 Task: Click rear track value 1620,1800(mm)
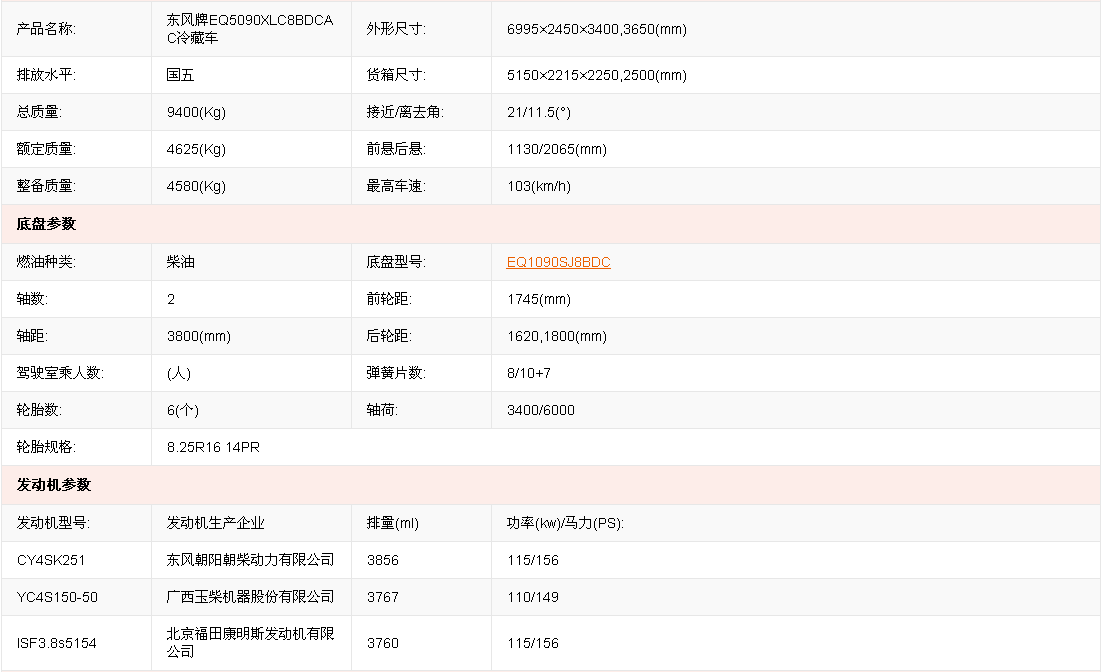(557, 336)
